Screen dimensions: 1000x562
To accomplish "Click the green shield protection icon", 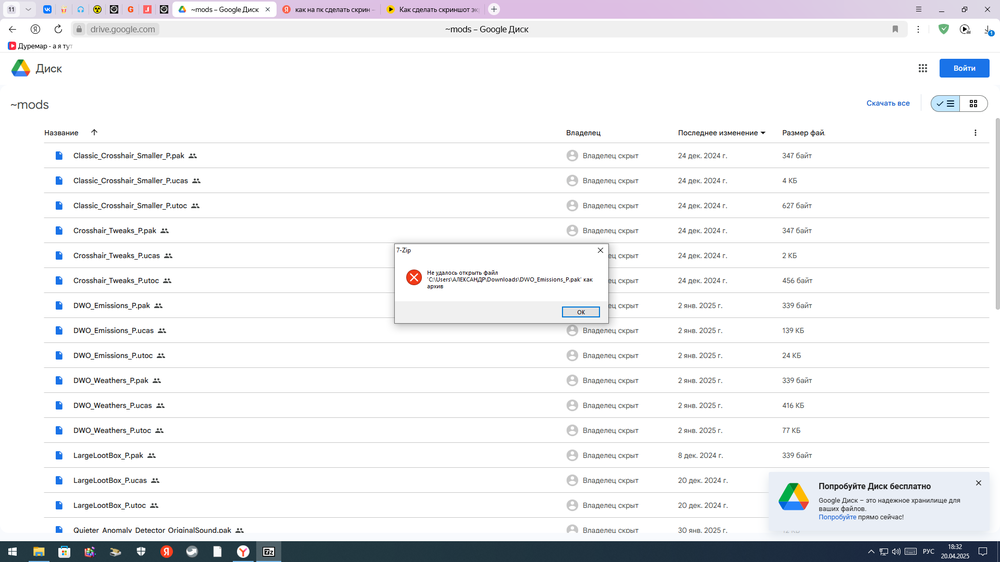I will click(943, 29).
